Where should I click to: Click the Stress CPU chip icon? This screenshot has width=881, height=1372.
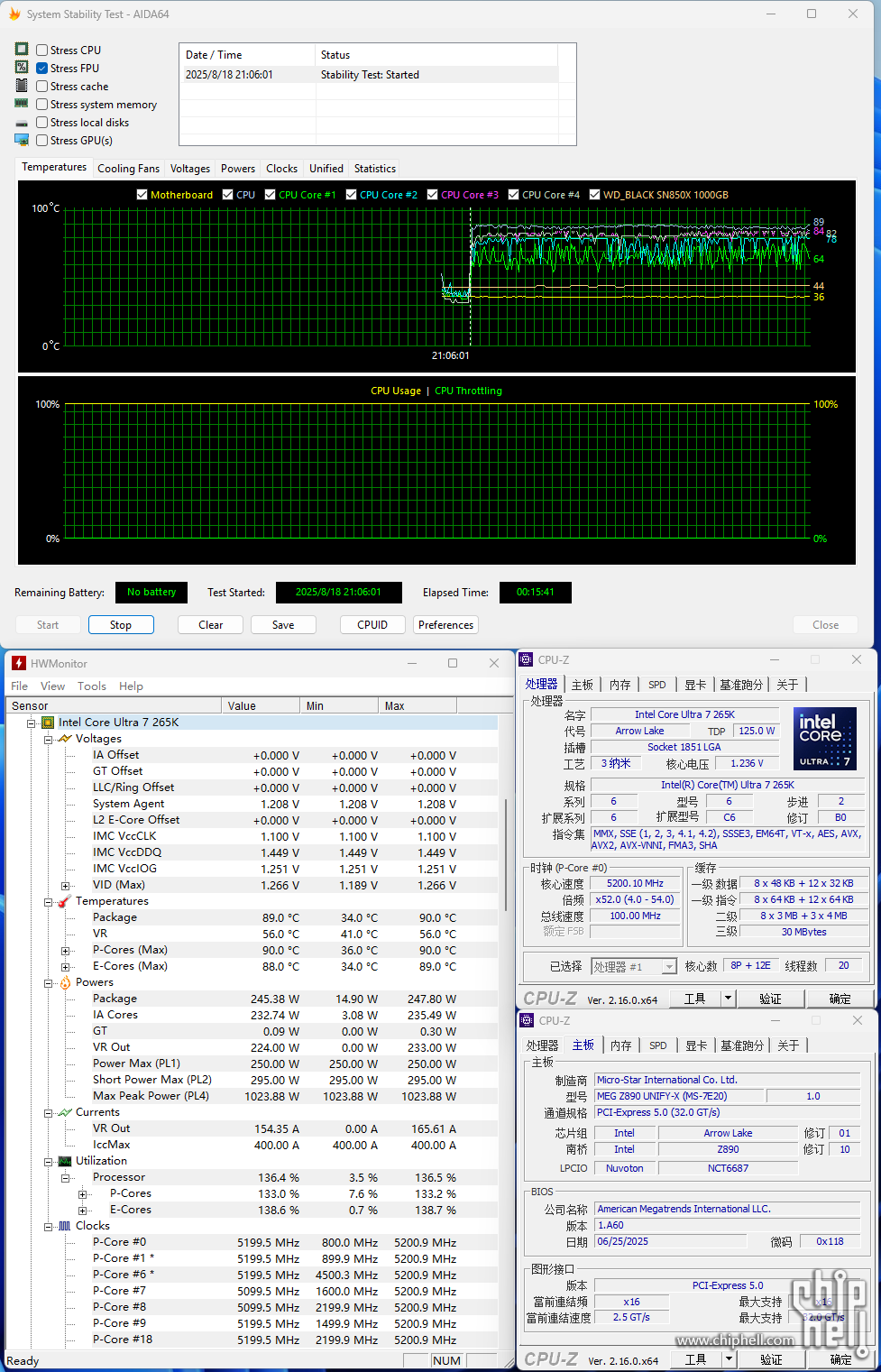point(22,50)
